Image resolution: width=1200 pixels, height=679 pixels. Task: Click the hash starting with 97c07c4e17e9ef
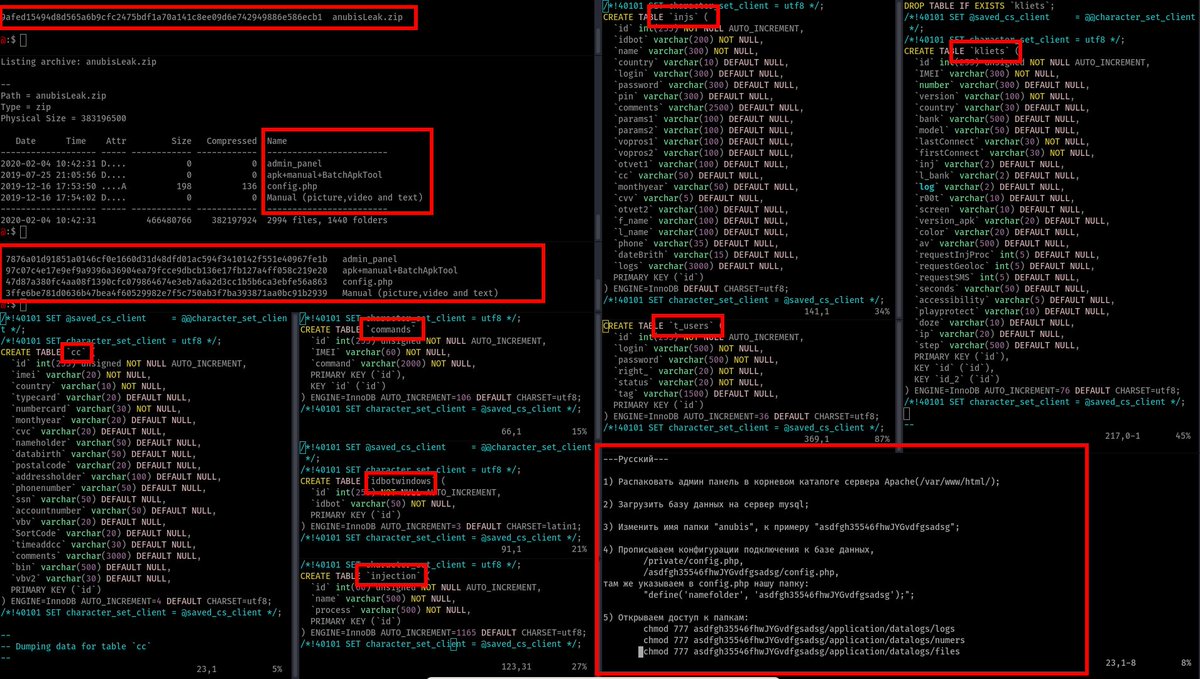[x=166, y=270]
